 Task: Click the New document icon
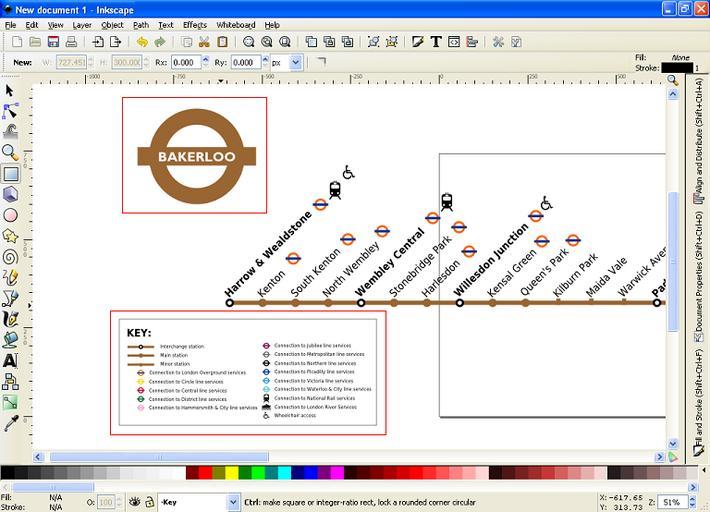click(17, 42)
